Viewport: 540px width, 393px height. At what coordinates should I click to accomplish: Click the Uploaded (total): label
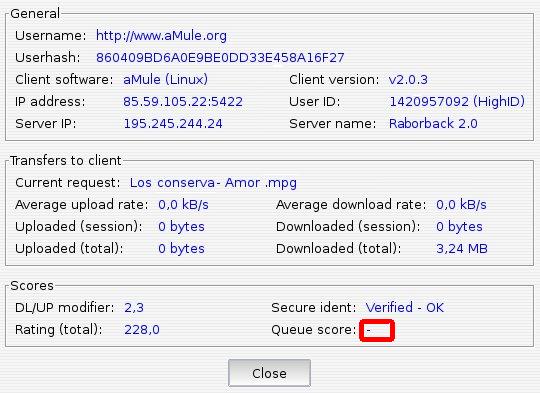click(69, 249)
